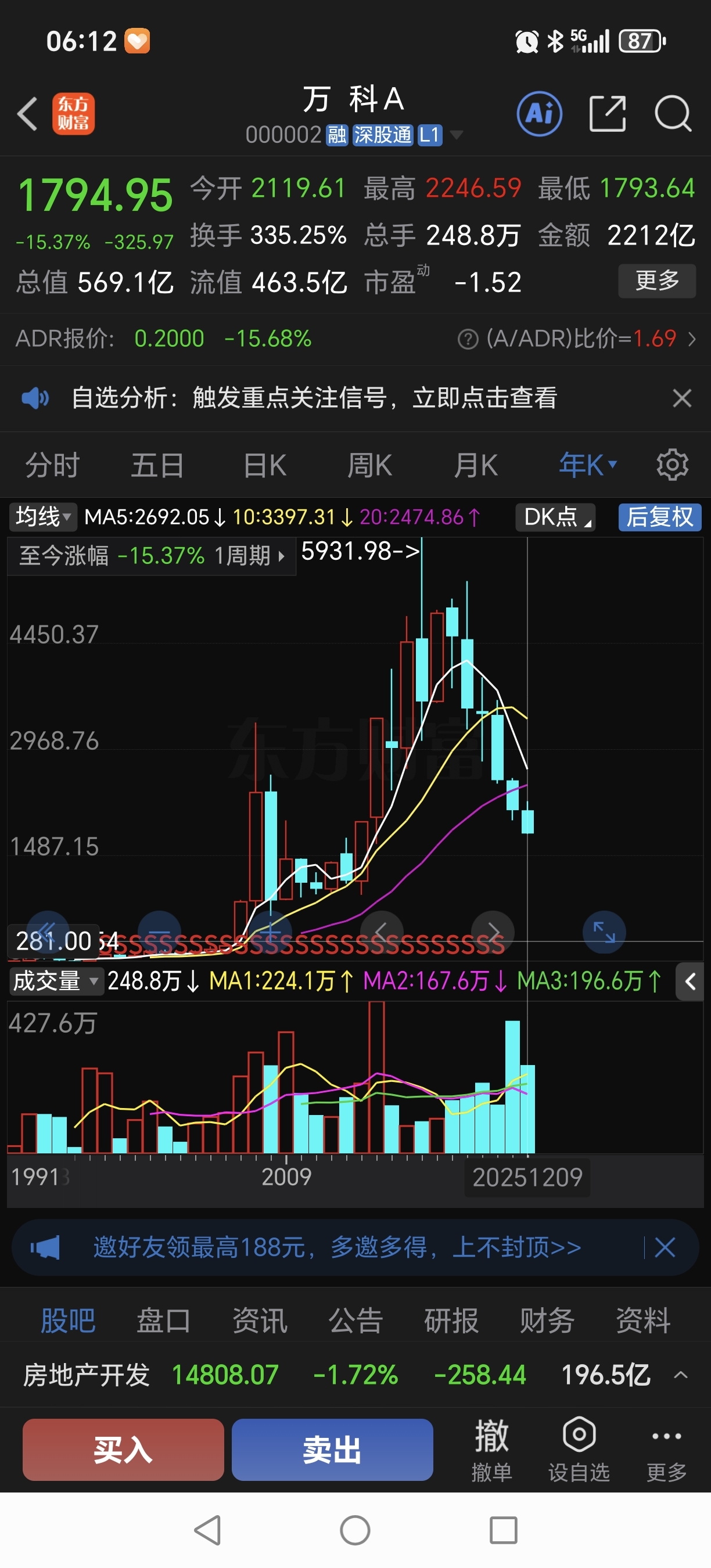Move chart right with the arrow

tap(493, 932)
